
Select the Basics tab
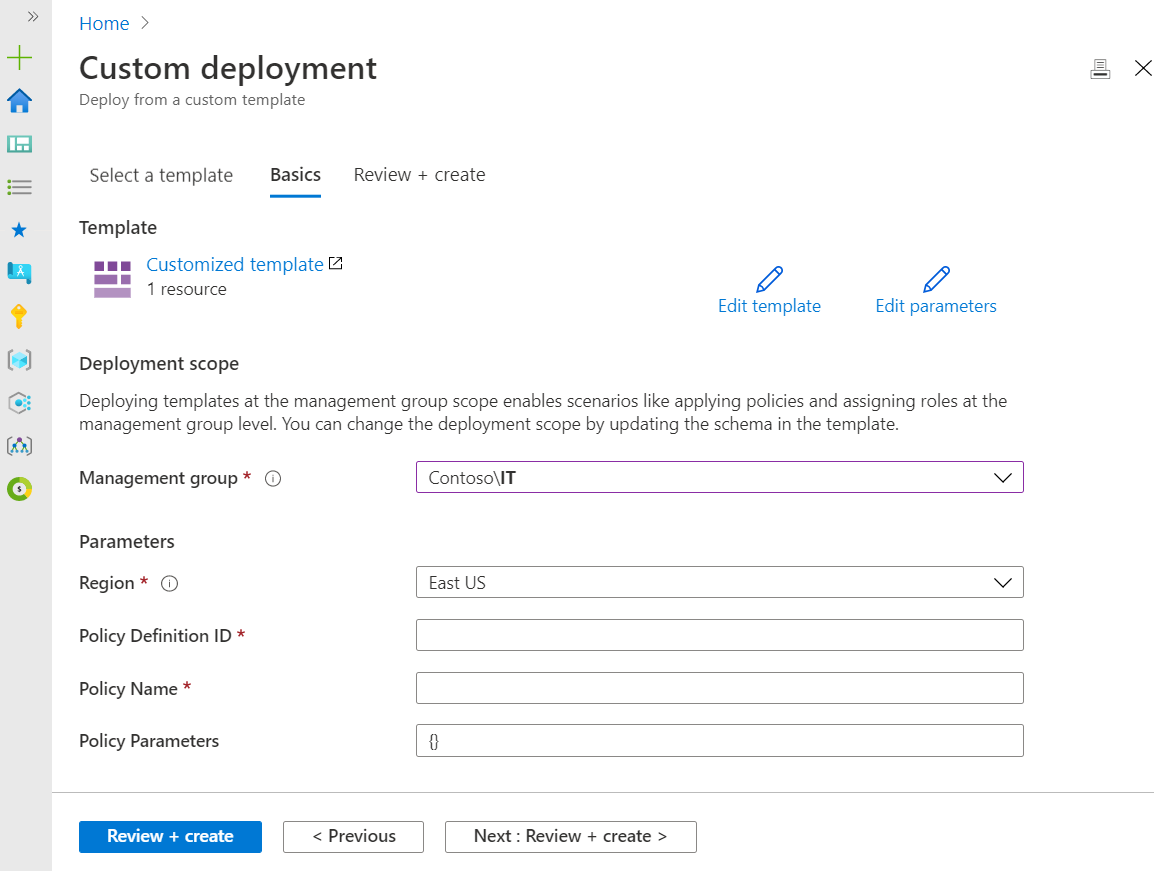[x=295, y=175]
